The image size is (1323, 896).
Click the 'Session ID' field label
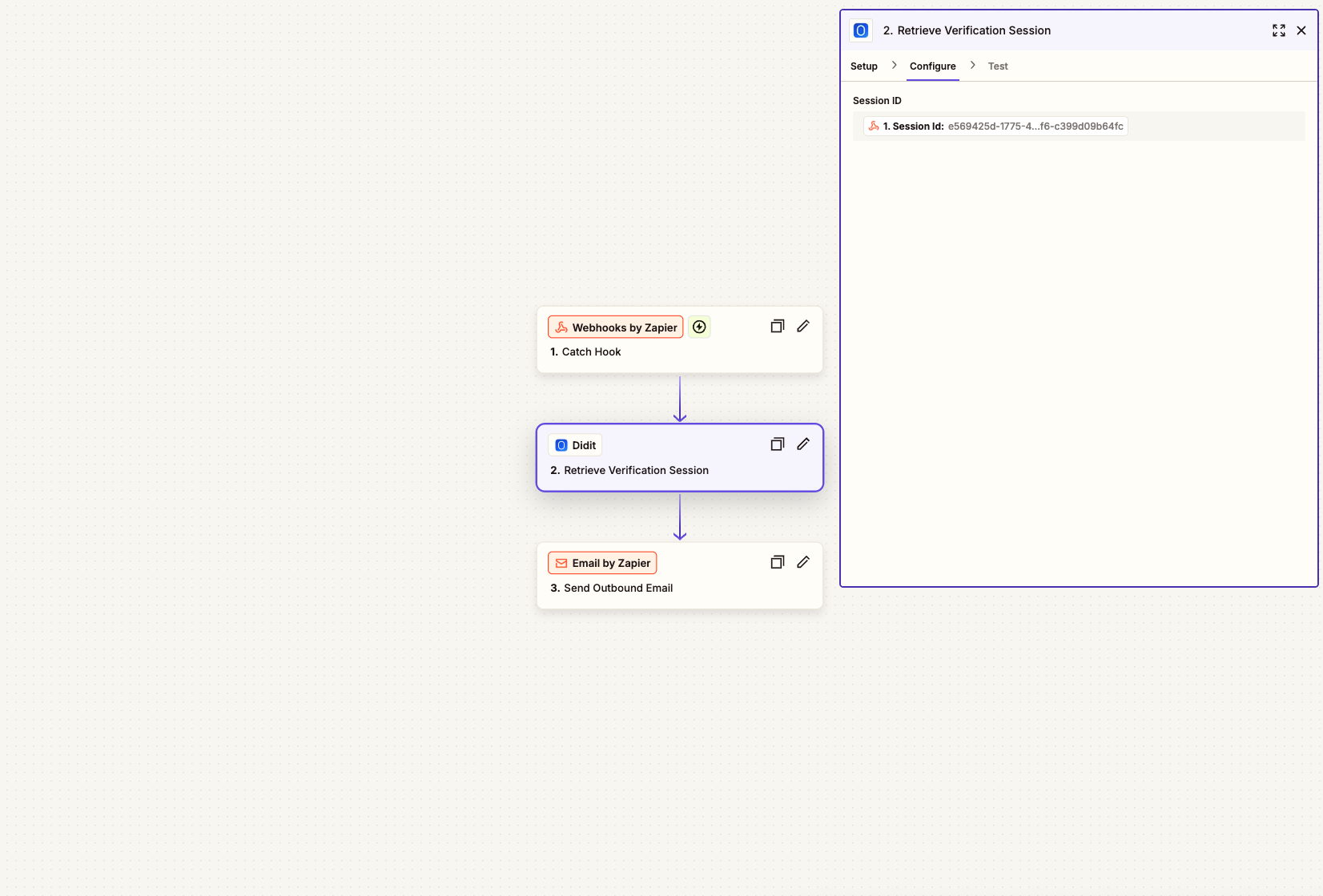coord(877,101)
